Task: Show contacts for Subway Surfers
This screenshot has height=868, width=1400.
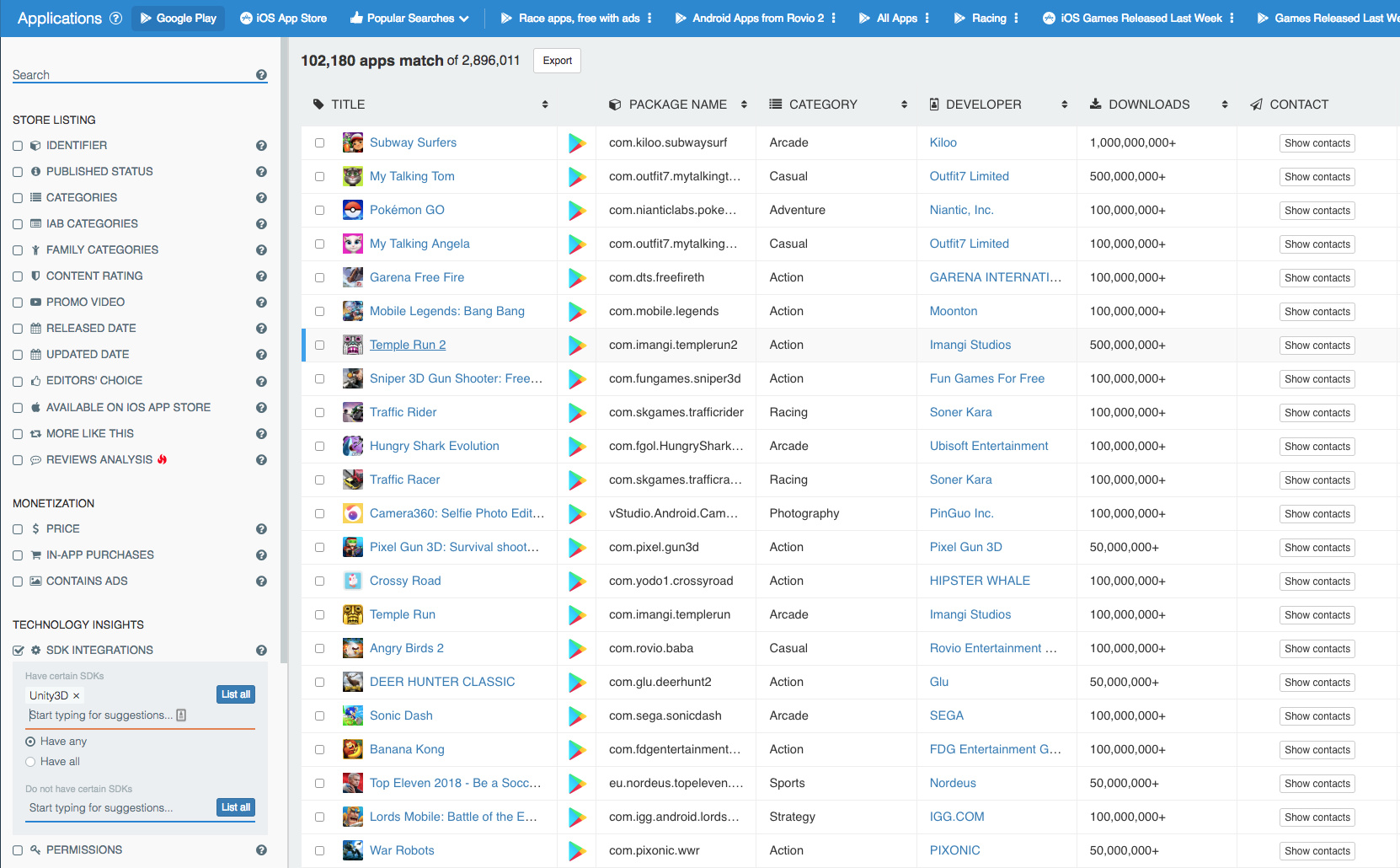Action: click(1317, 143)
